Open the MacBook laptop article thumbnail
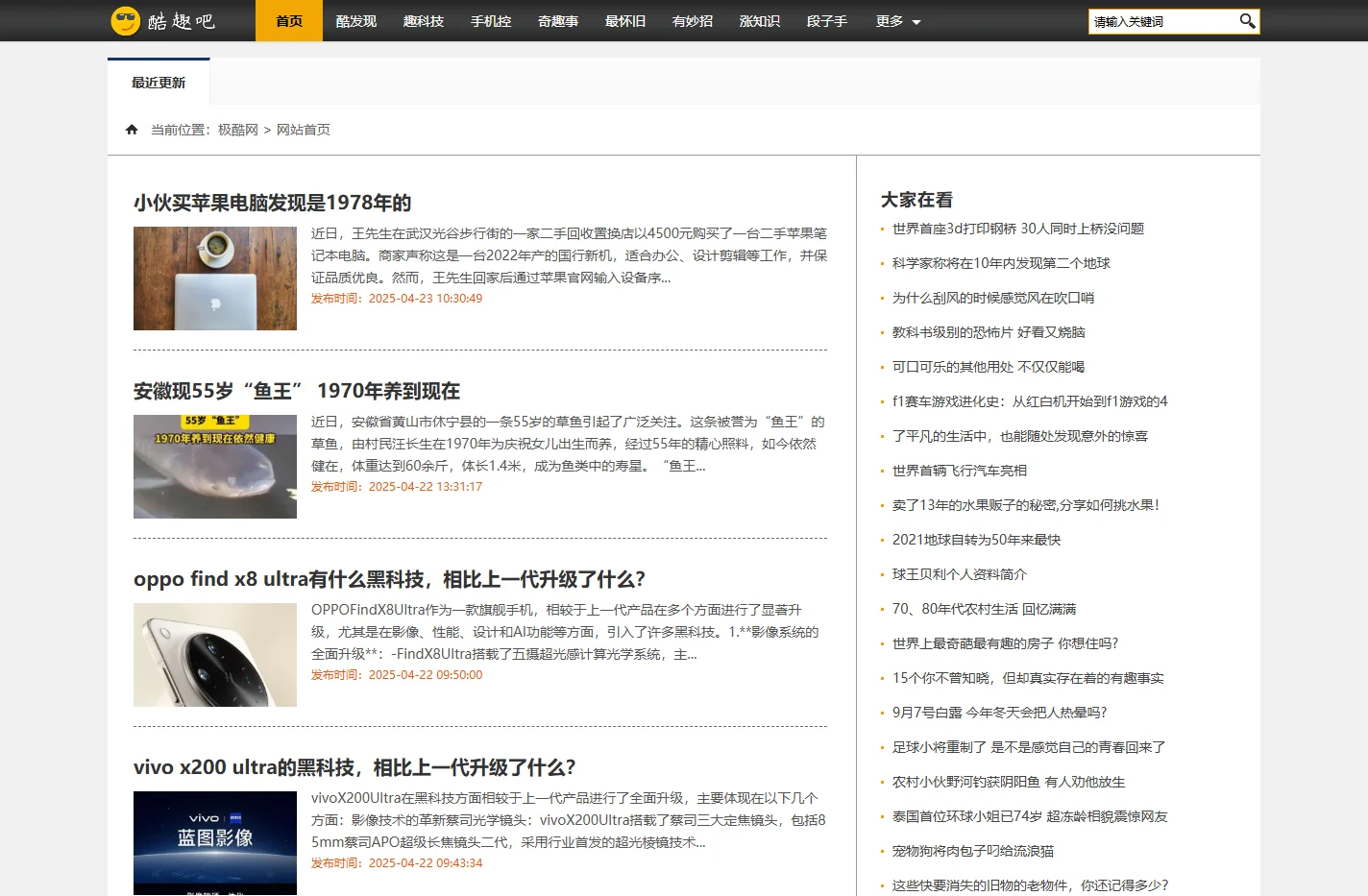 215,278
